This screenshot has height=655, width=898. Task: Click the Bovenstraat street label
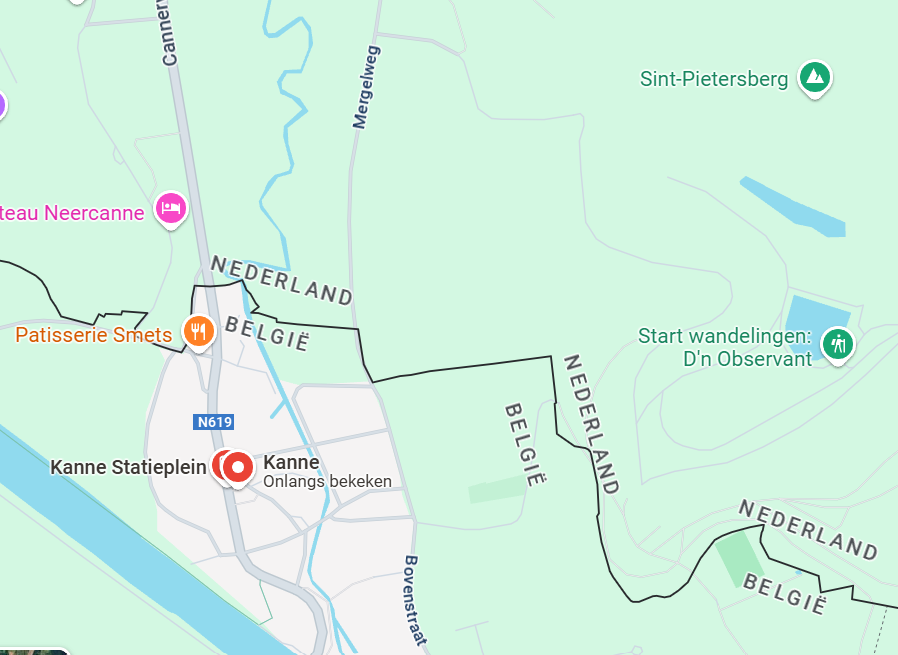coord(415,600)
